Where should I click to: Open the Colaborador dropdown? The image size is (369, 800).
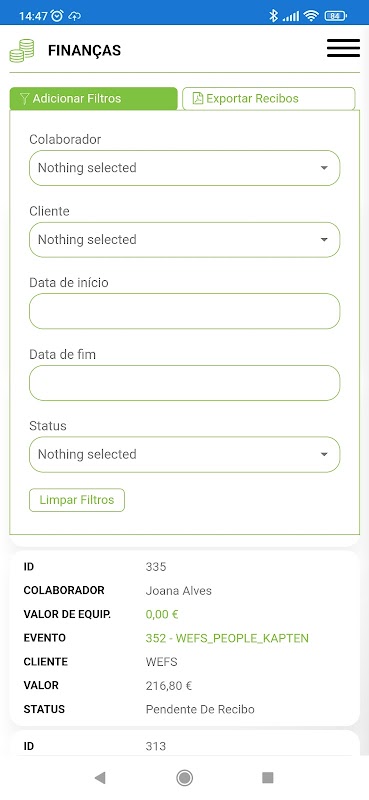point(184,168)
